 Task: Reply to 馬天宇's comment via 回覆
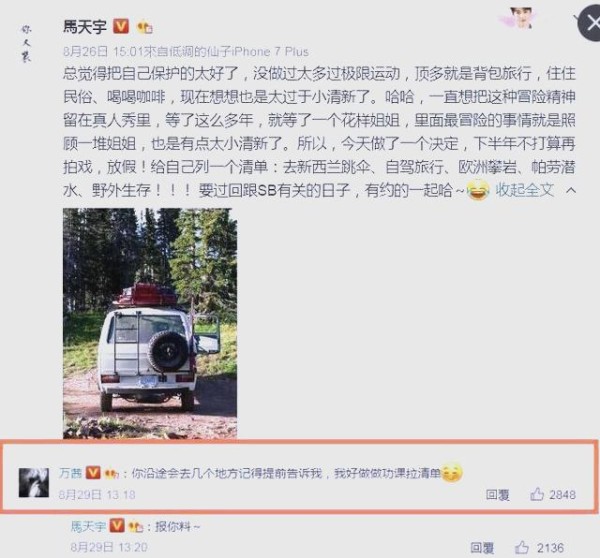(482, 548)
